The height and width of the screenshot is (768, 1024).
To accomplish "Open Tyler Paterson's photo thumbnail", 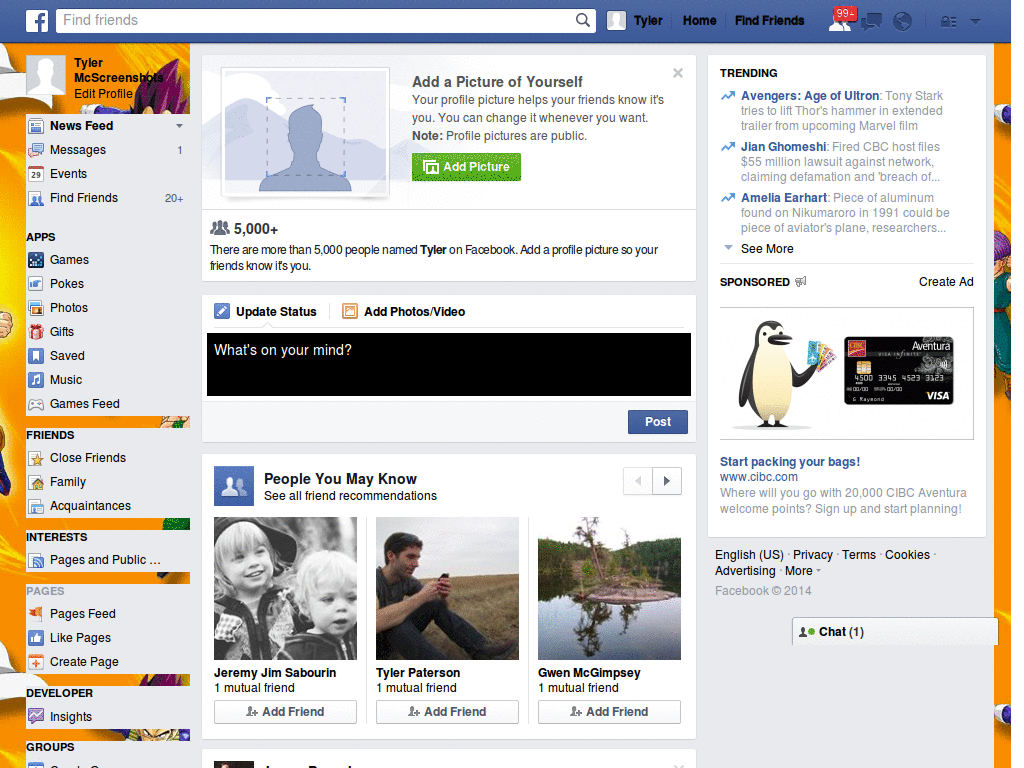I will tap(447, 588).
